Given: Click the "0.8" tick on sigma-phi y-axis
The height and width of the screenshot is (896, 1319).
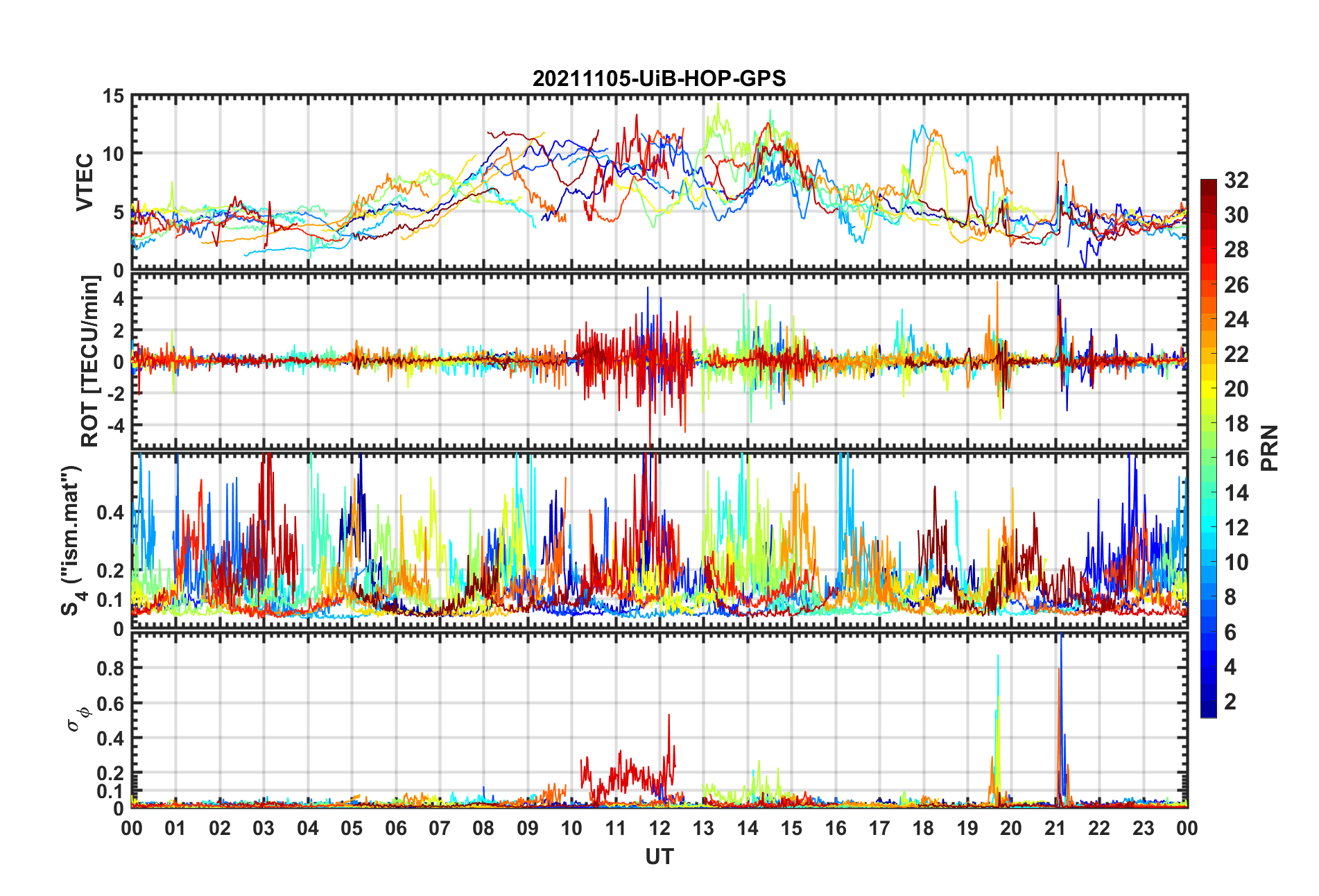Looking at the screenshot, I should tap(110, 669).
